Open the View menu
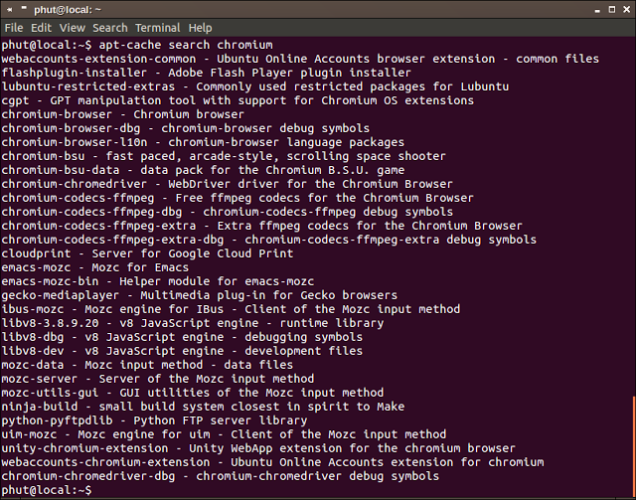Viewport: 636px width, 500px height. coord(73,28)
